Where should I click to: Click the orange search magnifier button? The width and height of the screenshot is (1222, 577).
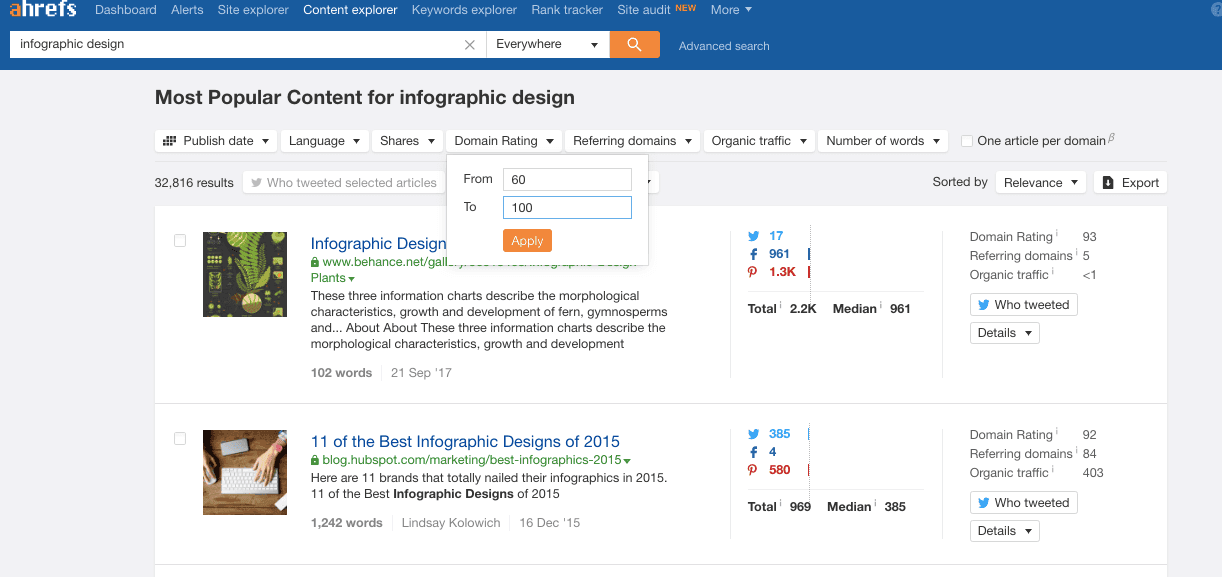634,44
